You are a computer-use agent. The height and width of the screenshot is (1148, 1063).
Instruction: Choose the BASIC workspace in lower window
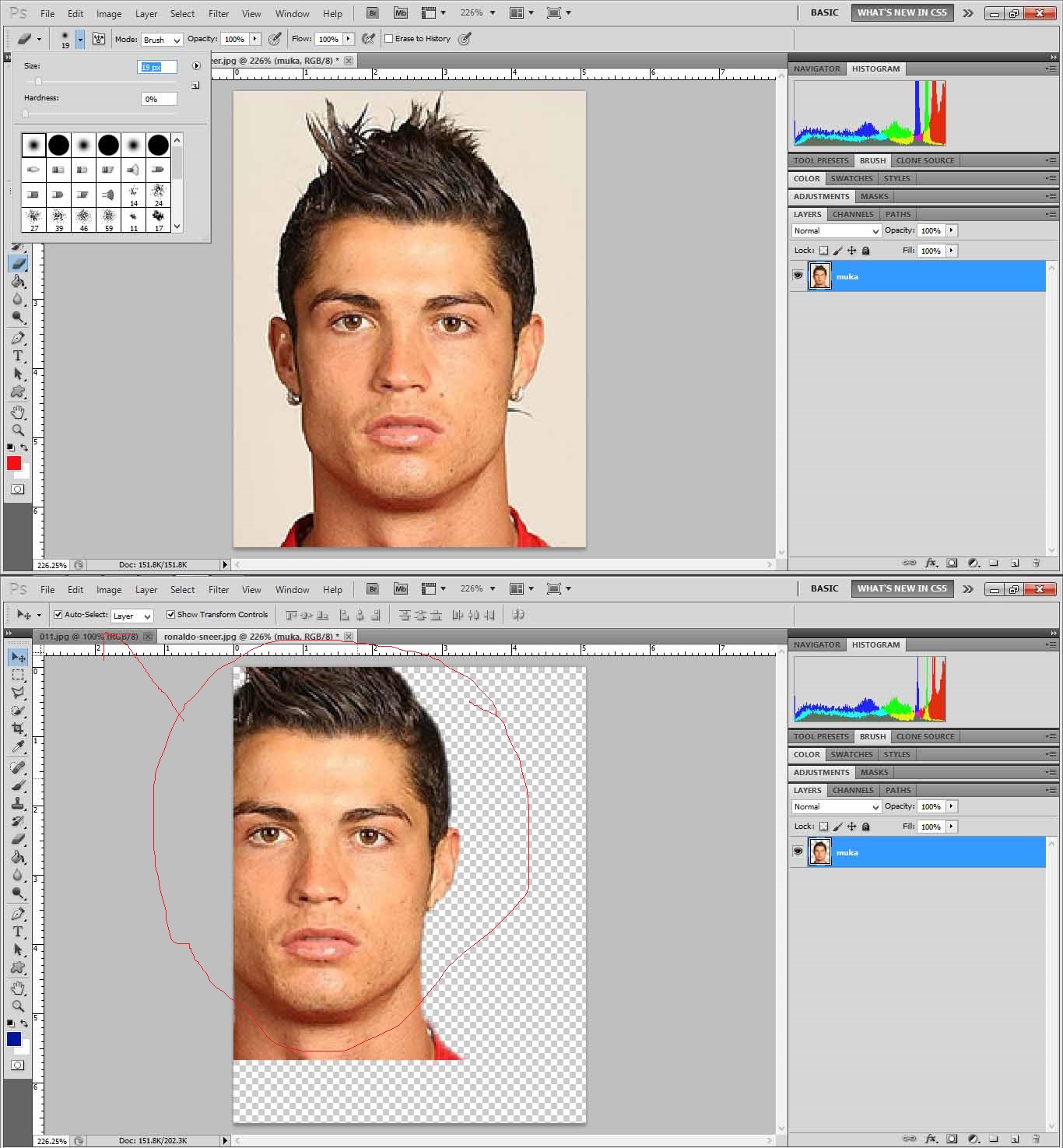click(x=824, y=589)
